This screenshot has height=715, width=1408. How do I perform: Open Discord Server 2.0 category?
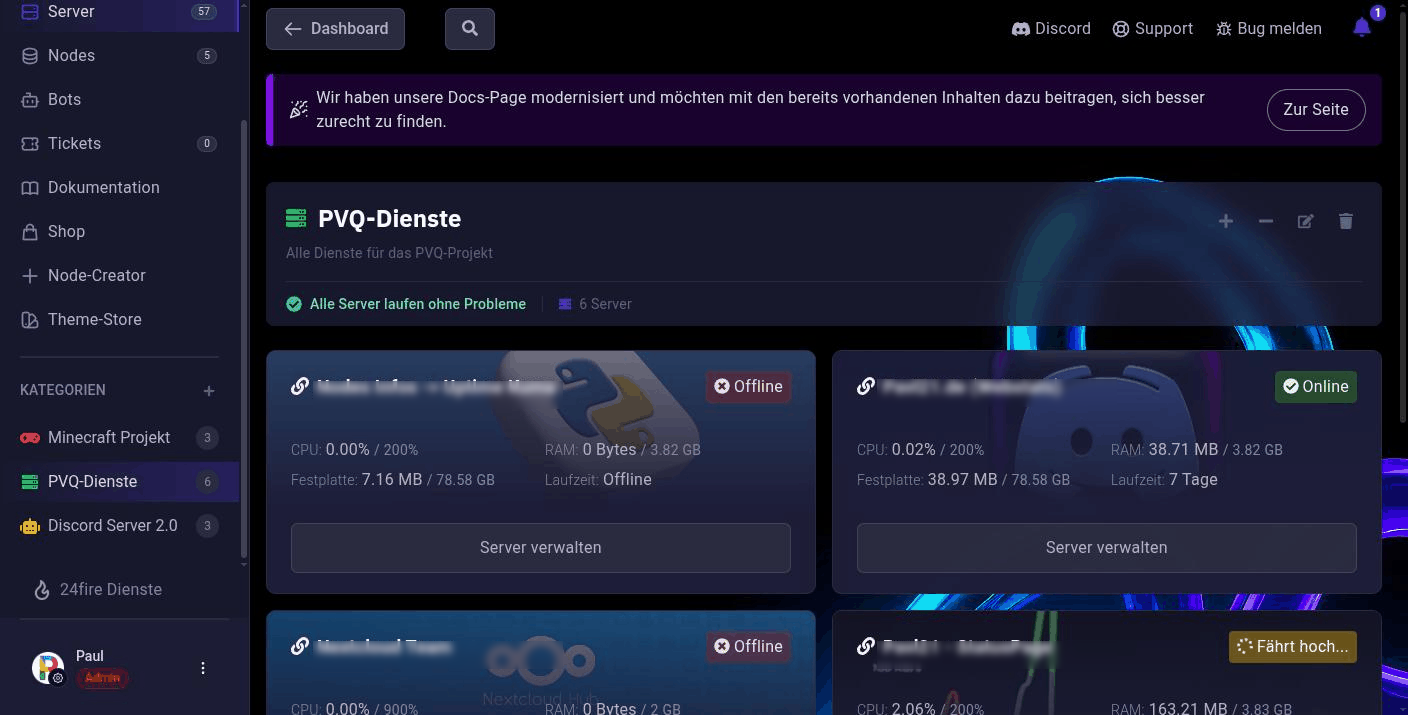coord(119,525)
